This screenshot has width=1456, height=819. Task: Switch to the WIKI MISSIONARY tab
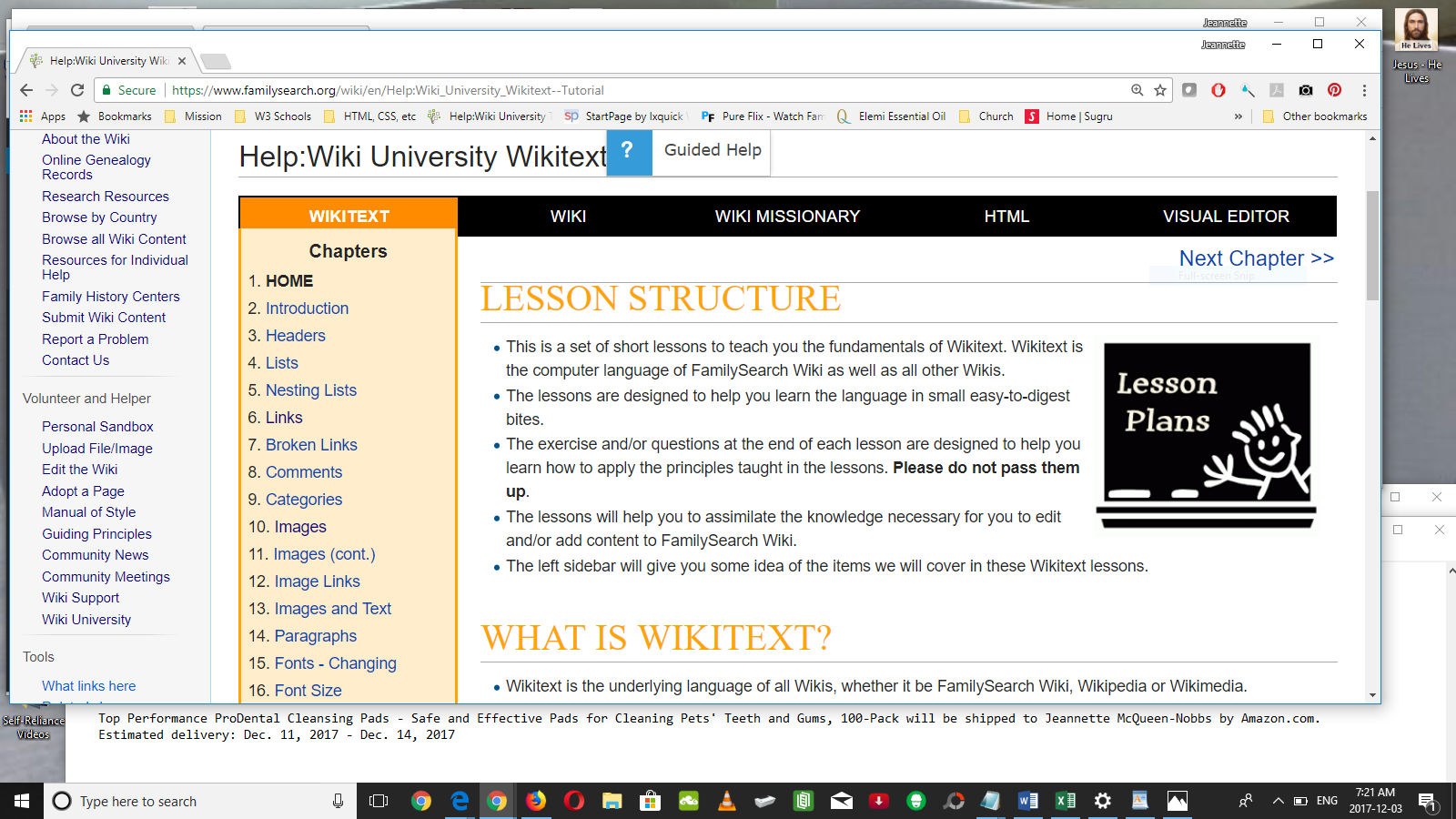(x=787, y=217)
